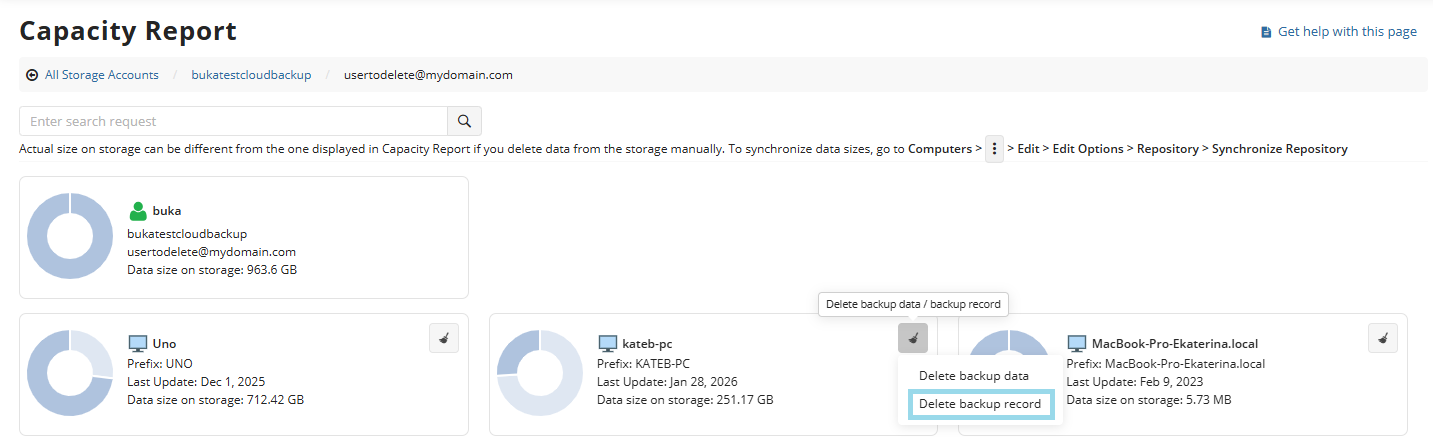Open bukatestcloudbackup breadcrumb link
The image size is (1433, 448).
tap(251, 75)
